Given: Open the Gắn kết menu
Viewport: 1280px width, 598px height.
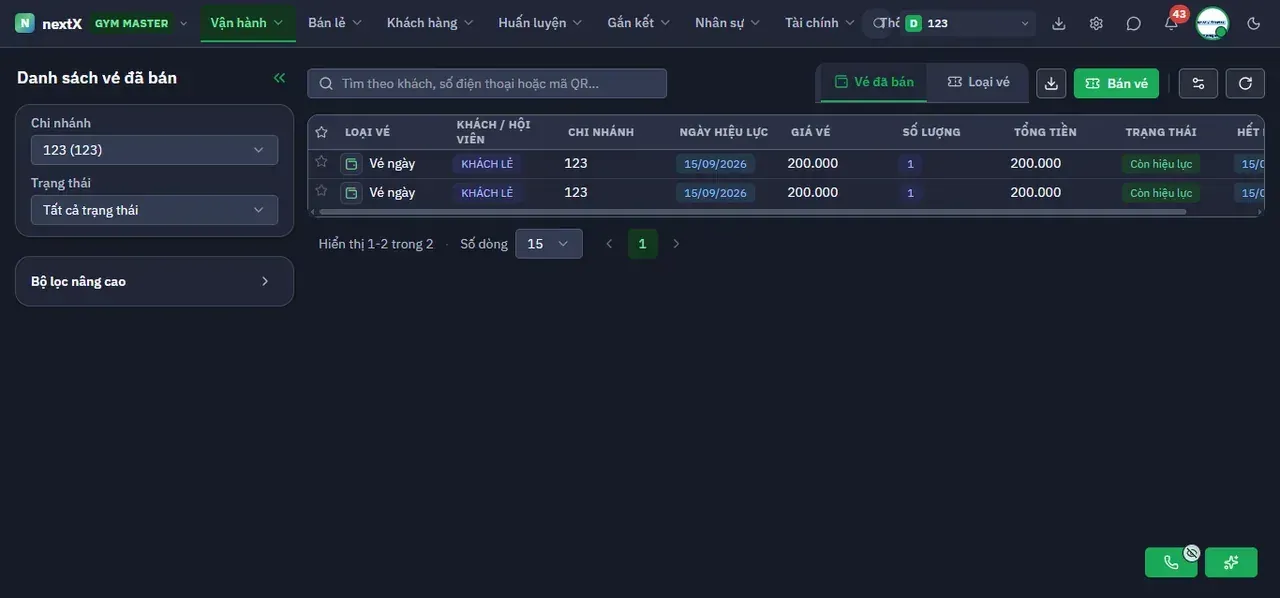Looking at the screenshot, I should pyautogui.click(x=639, y=23).
